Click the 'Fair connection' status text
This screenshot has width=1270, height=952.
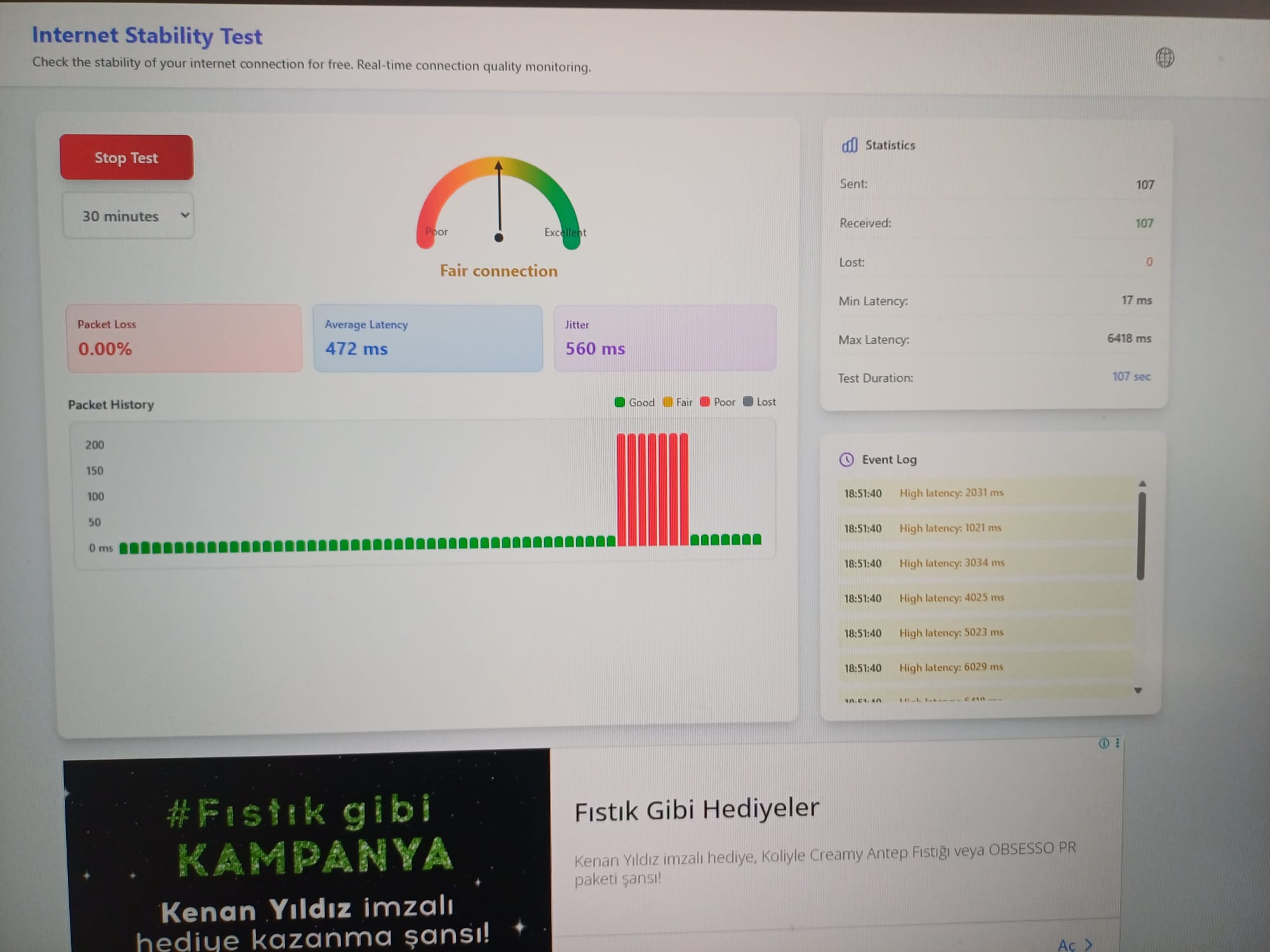(499, 271)
